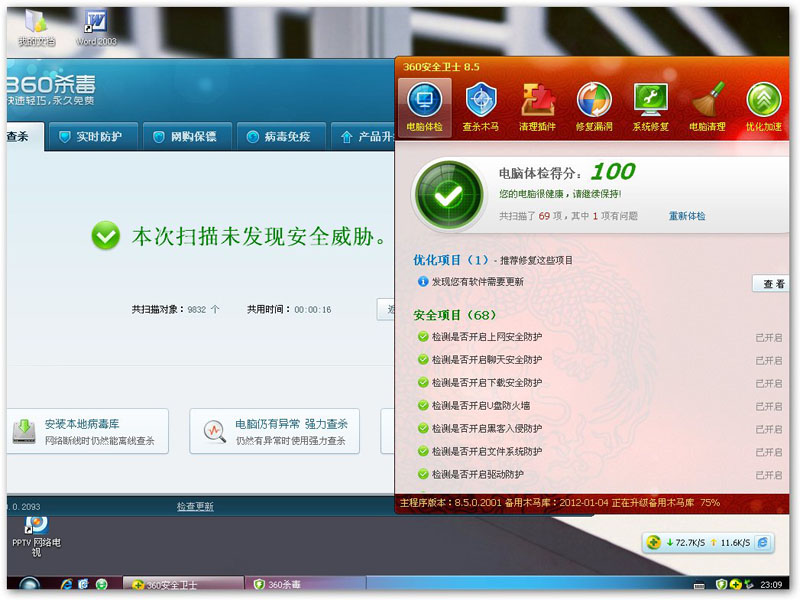Click 安装本地病毒库 card button
The height and width of the screenshot is (600, 800).
coord(88,431)
